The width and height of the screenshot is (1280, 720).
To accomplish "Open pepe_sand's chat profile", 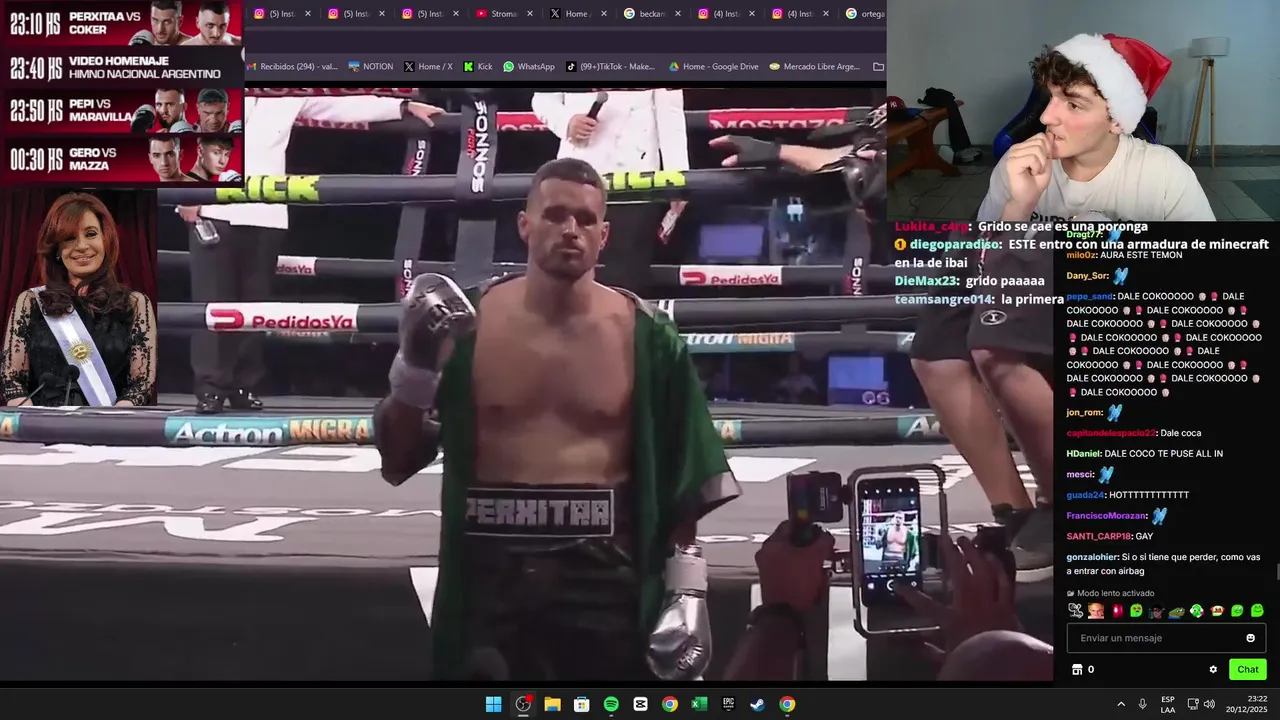I will [x=1090, y=297].
